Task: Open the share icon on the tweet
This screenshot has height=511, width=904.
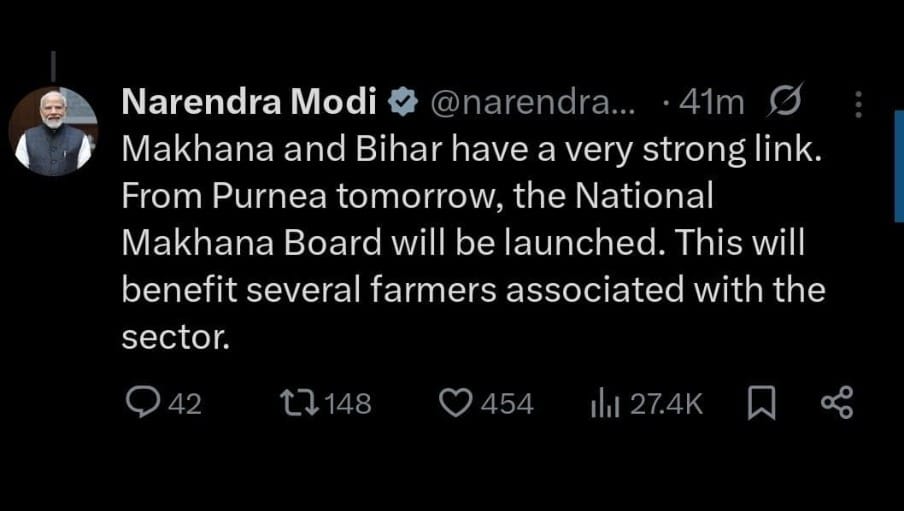Action: [835, 403]
